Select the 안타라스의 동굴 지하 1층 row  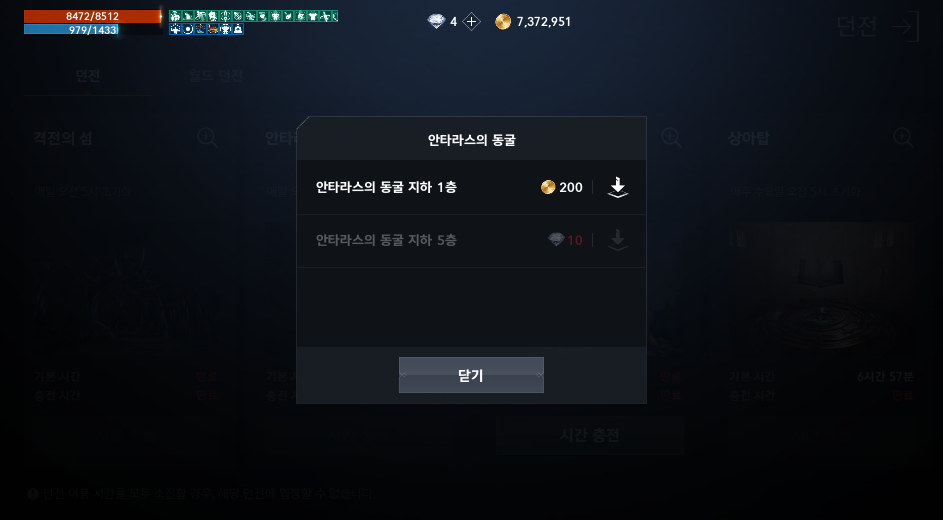(x=472, y=188)
